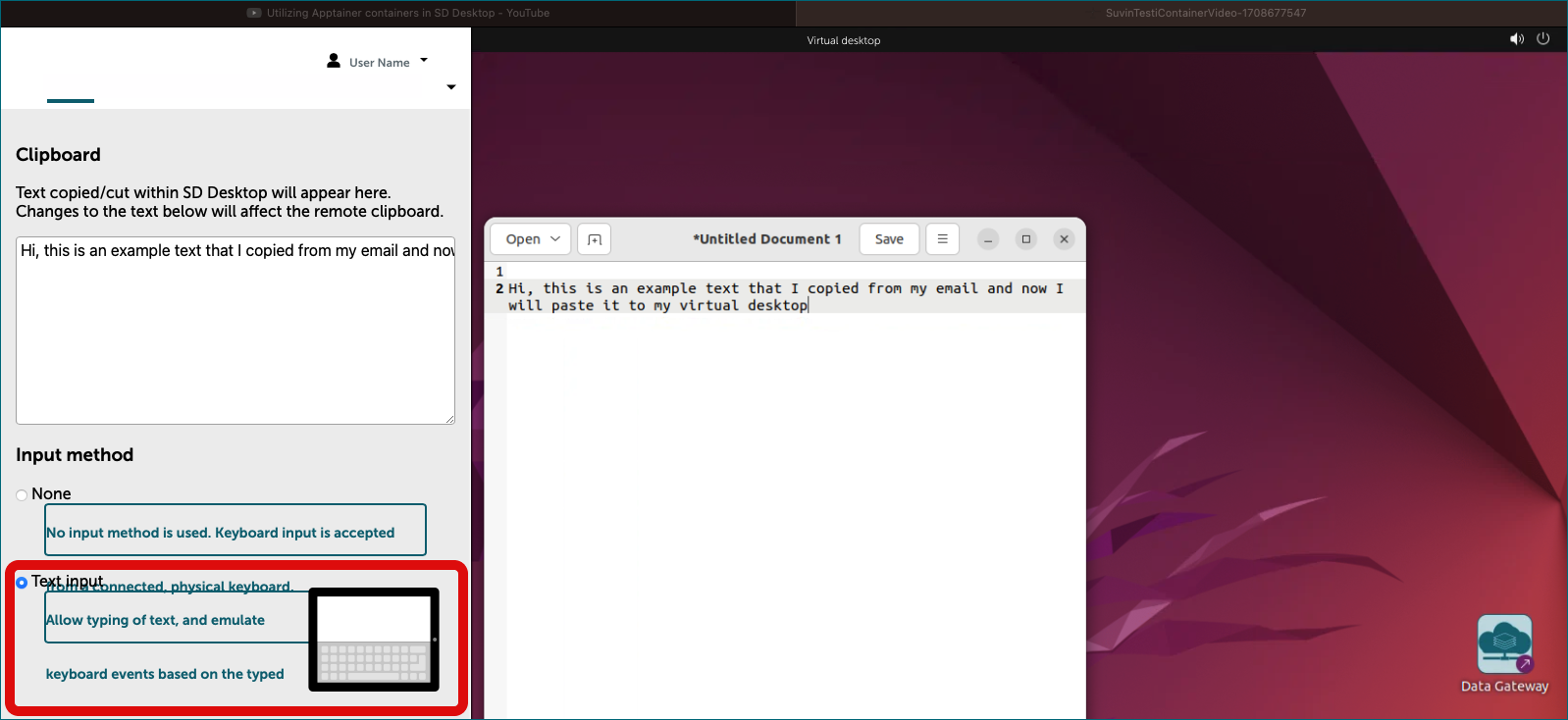Open the Data Gateway desktop shortcut
This screenshot has height=720, width=1568.
pyautogui.click(x=1504, y=653)
